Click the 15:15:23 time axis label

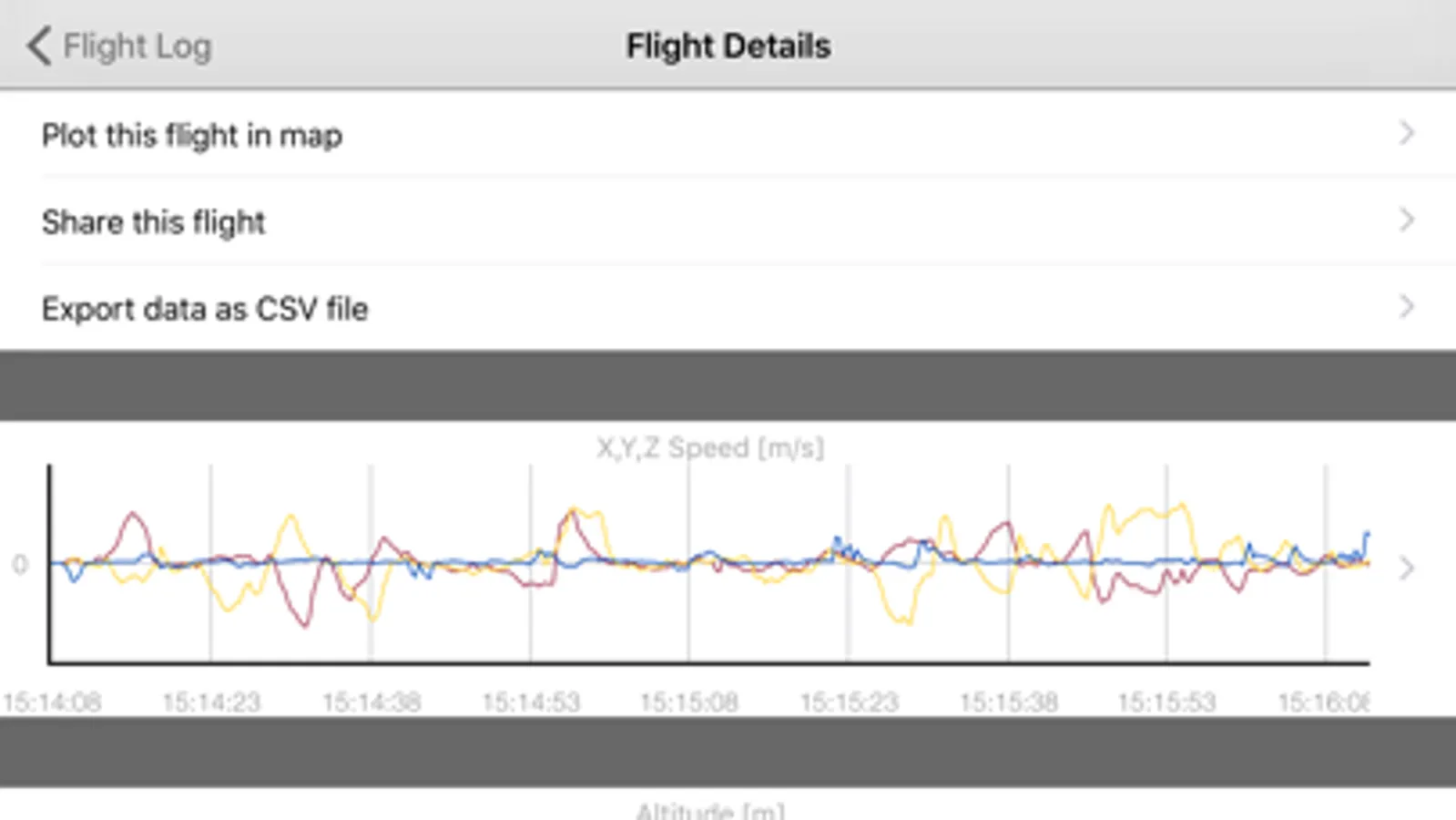click(850, 702)
